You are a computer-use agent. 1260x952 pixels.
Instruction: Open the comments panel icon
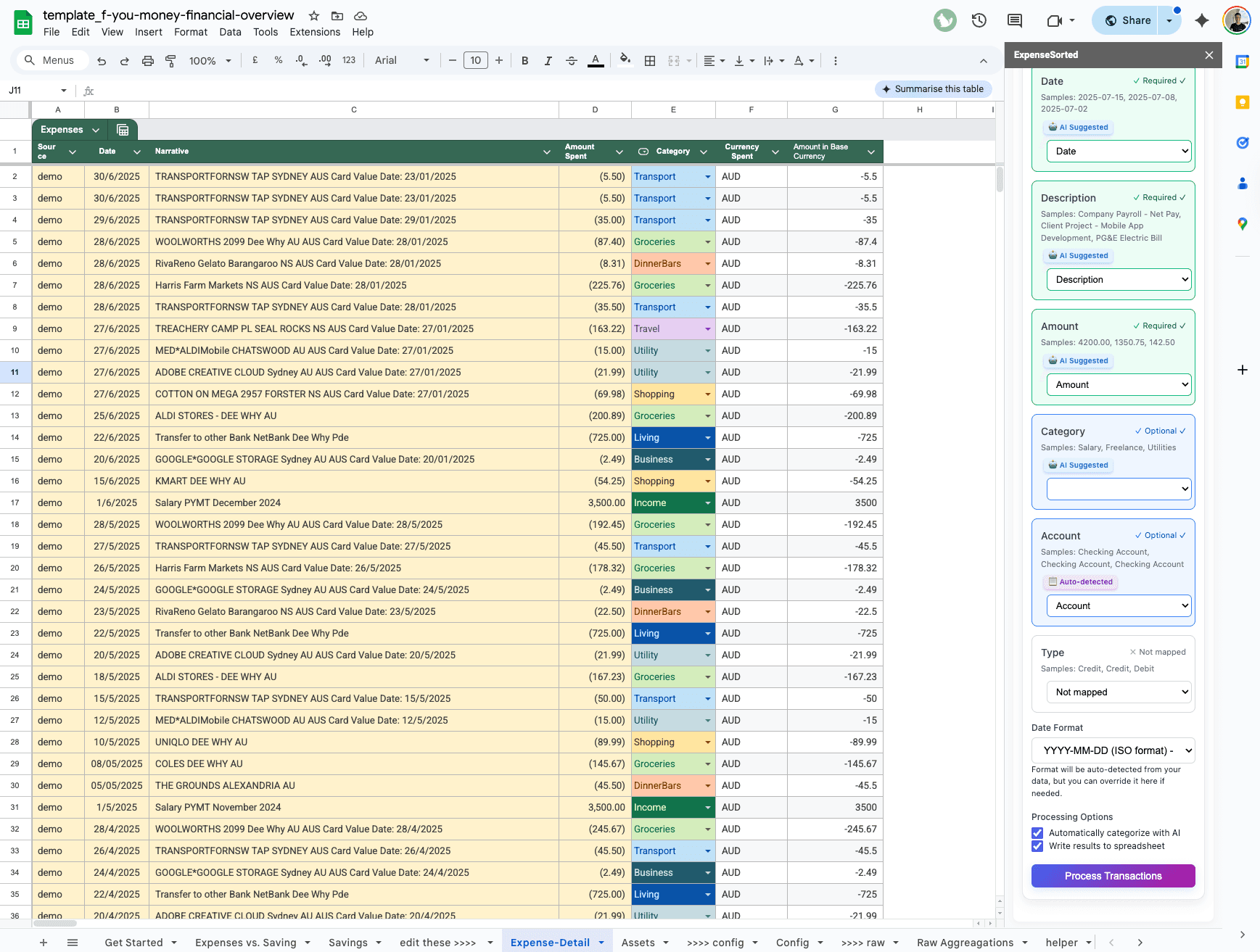1015,20
